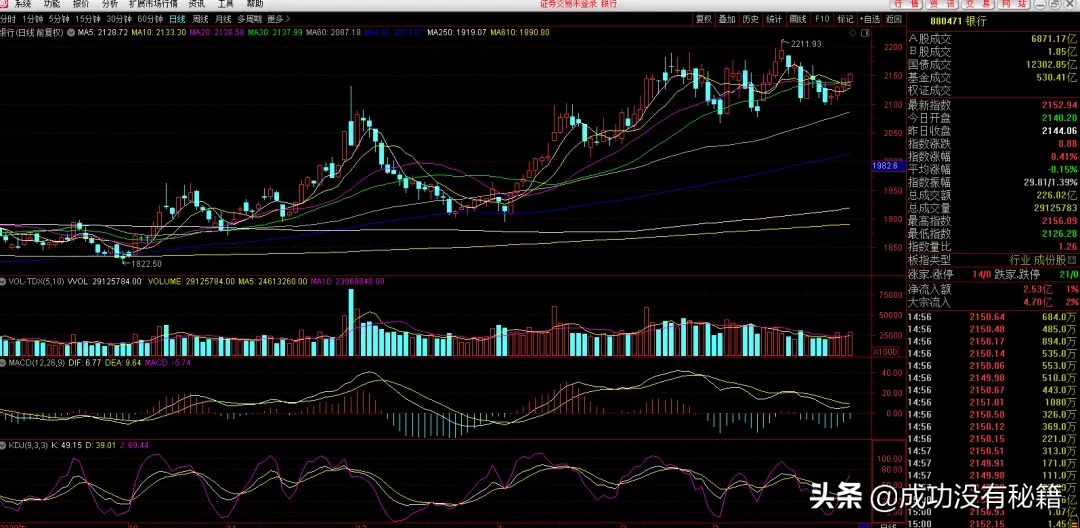Click the app logo icon in title bar
Image resolution: width=1080 pixels, height=528 pixels.
click(5, 3)
